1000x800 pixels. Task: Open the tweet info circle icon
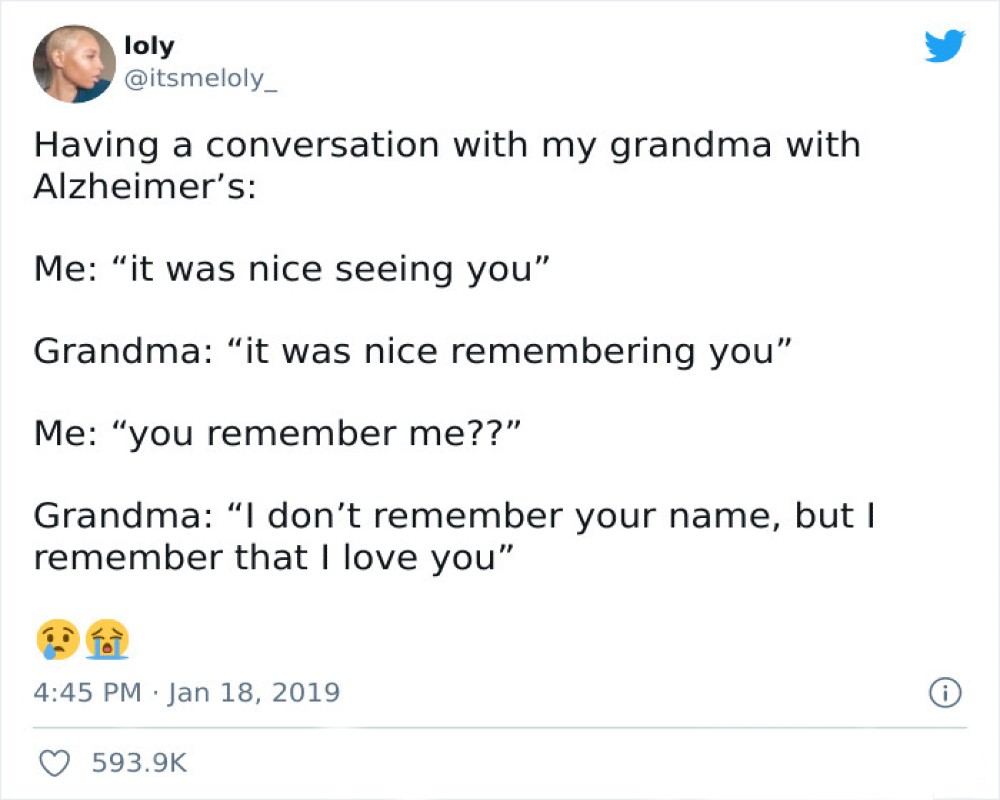[945, 692]
